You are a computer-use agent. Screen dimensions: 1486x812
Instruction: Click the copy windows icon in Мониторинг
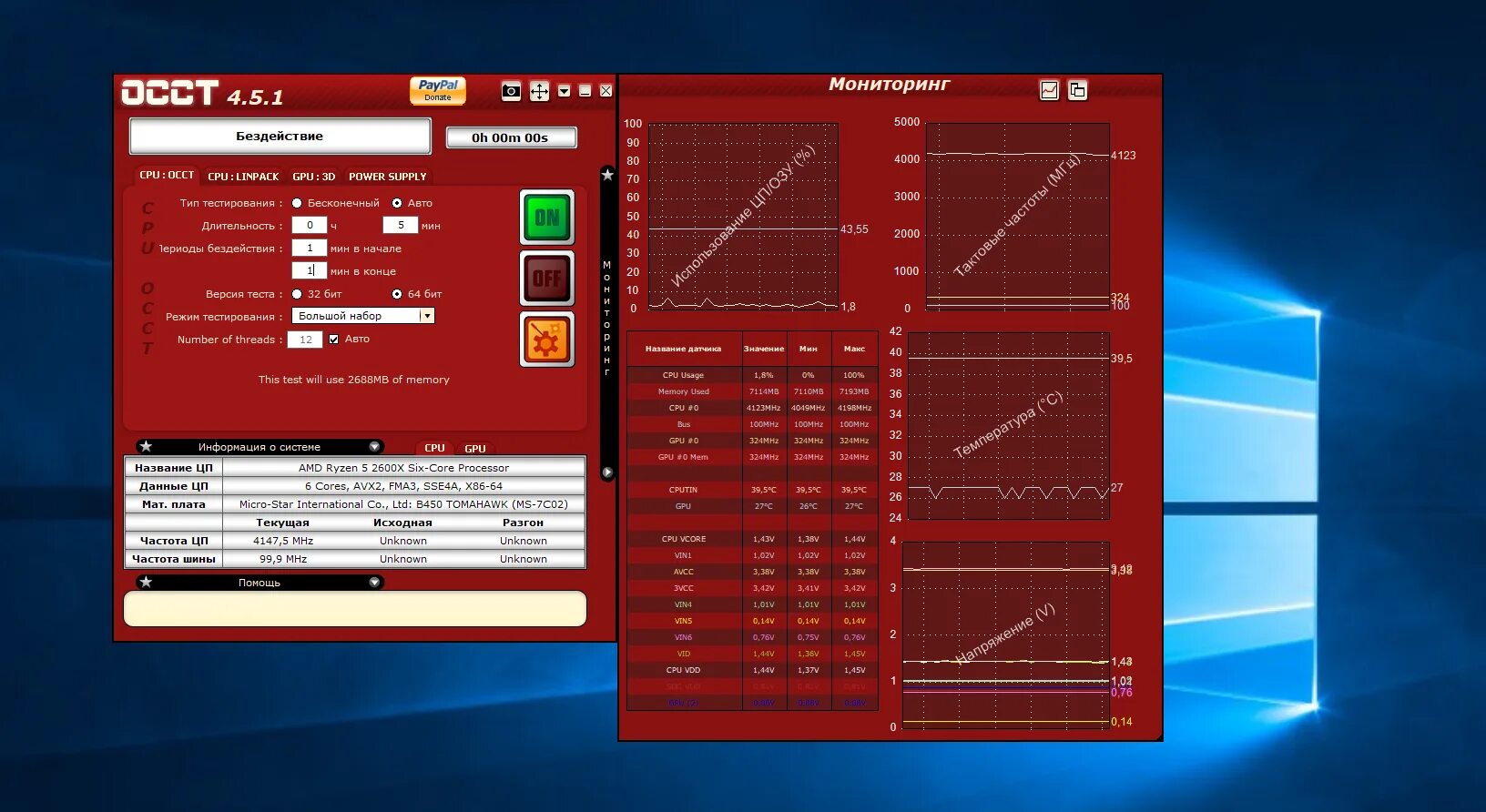[1077, 90]
